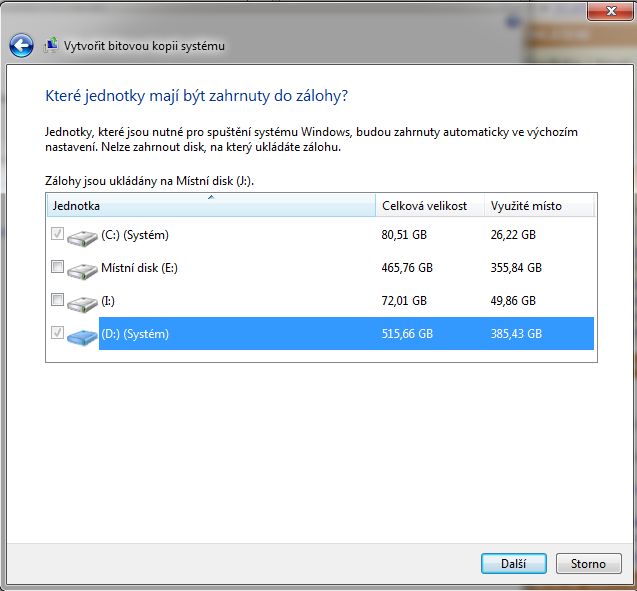Click the Vytvořit bitovou kopii systému title
Viewport: 637px width, 591px height.
(x=144, y=46)
